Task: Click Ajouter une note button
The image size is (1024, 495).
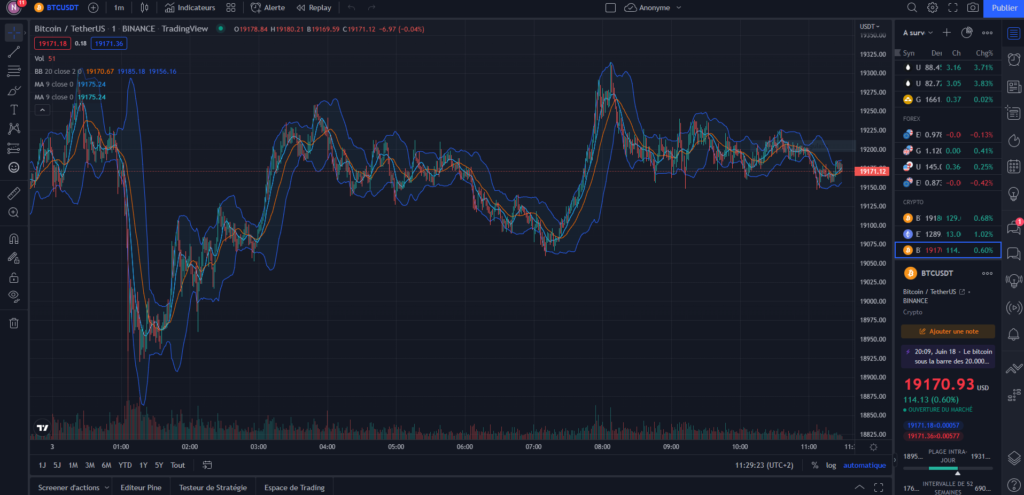Action: (948, 332)
